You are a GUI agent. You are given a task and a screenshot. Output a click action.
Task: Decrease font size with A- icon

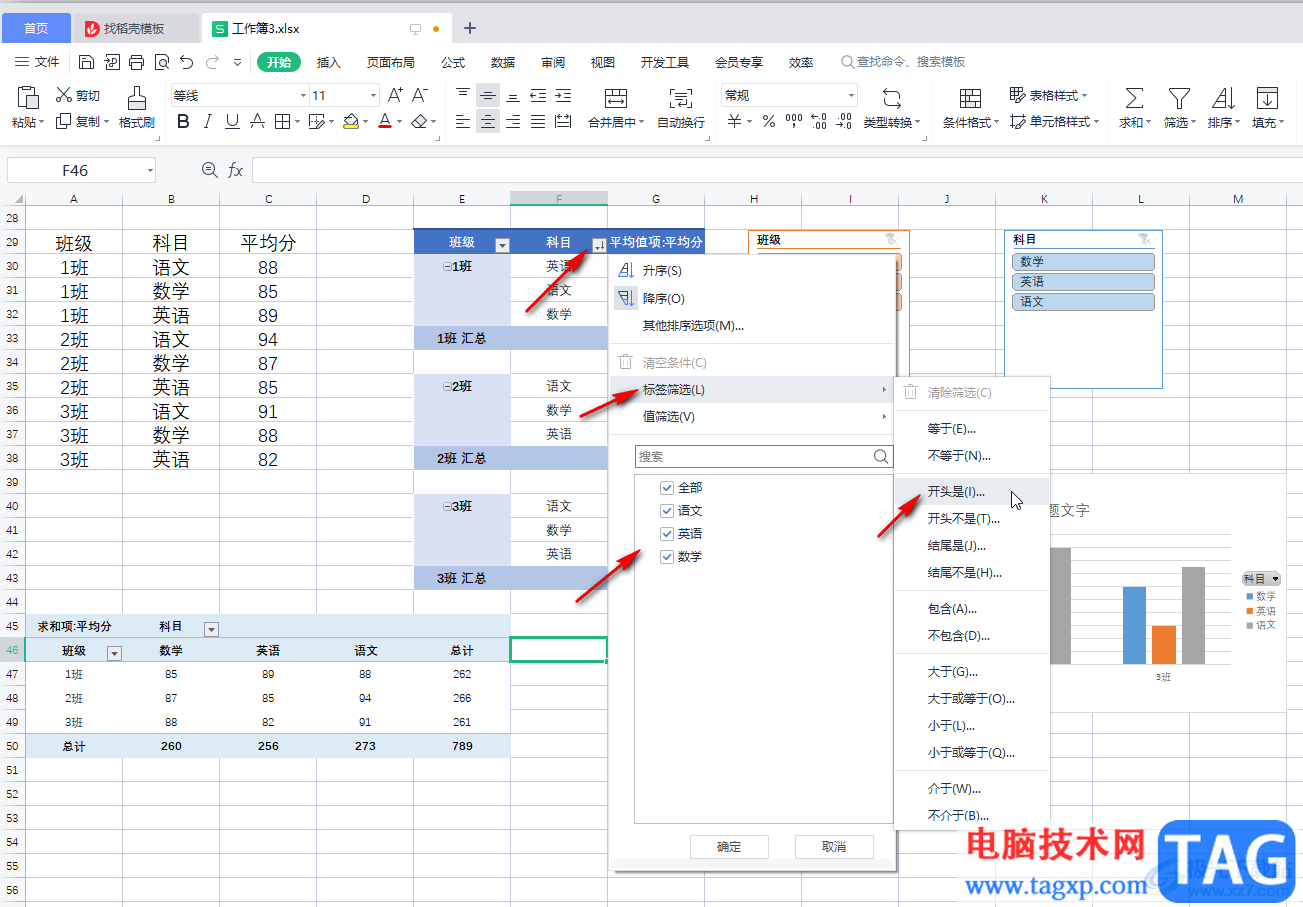coord(420,95)
